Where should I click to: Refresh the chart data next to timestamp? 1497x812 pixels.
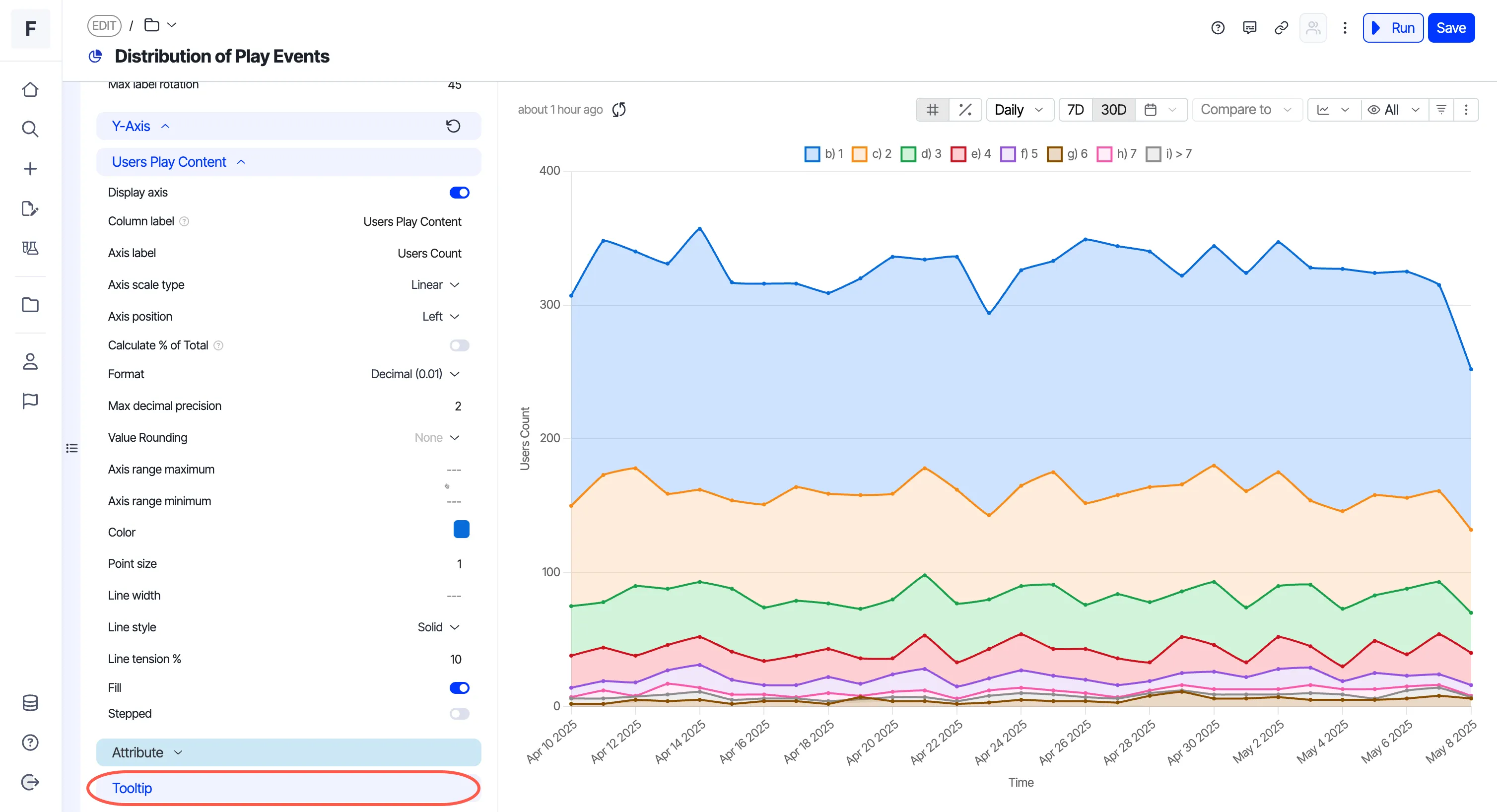tap(619, 109)
